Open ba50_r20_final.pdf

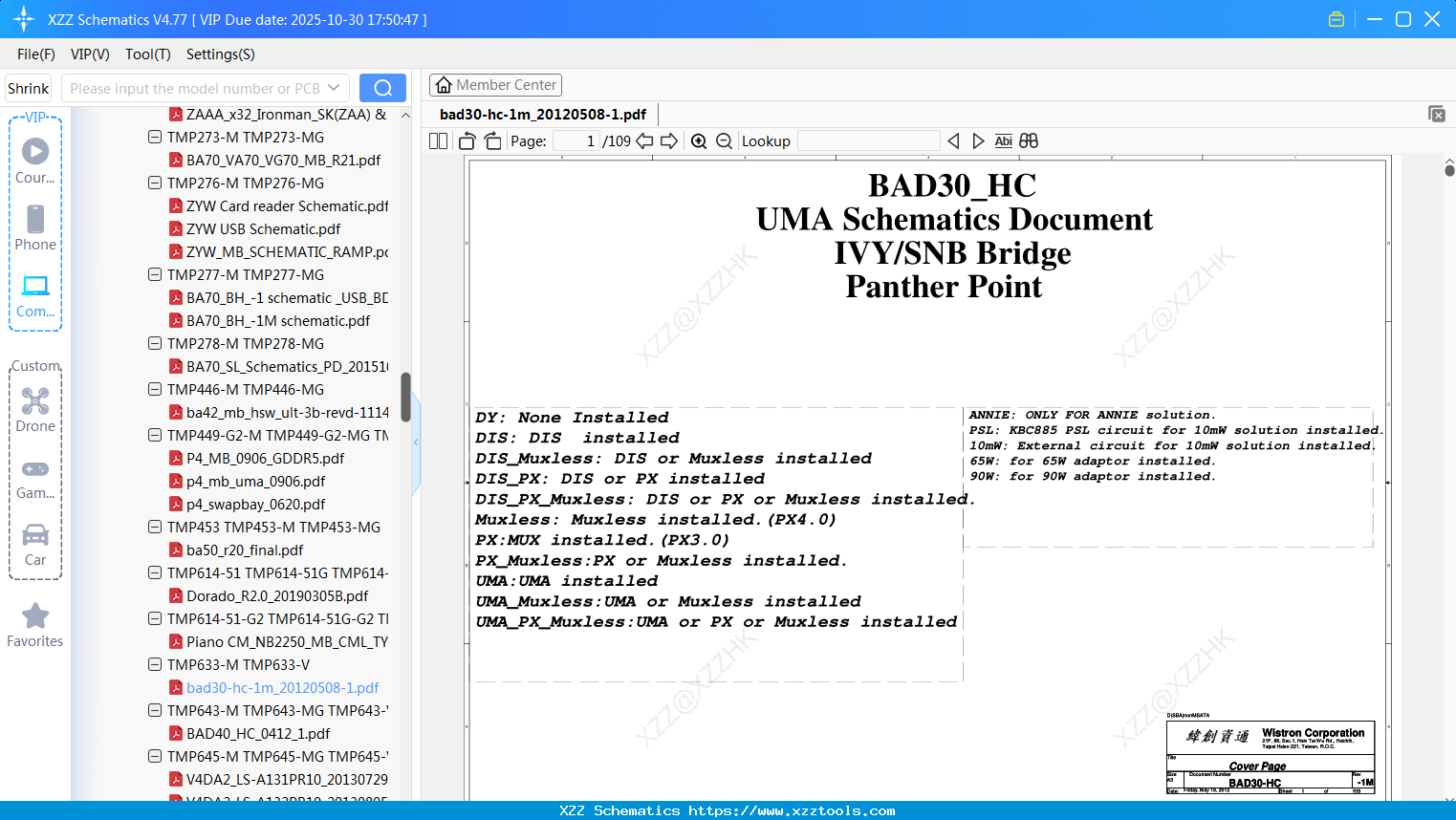pyautogui.click(x=245, y=550)
